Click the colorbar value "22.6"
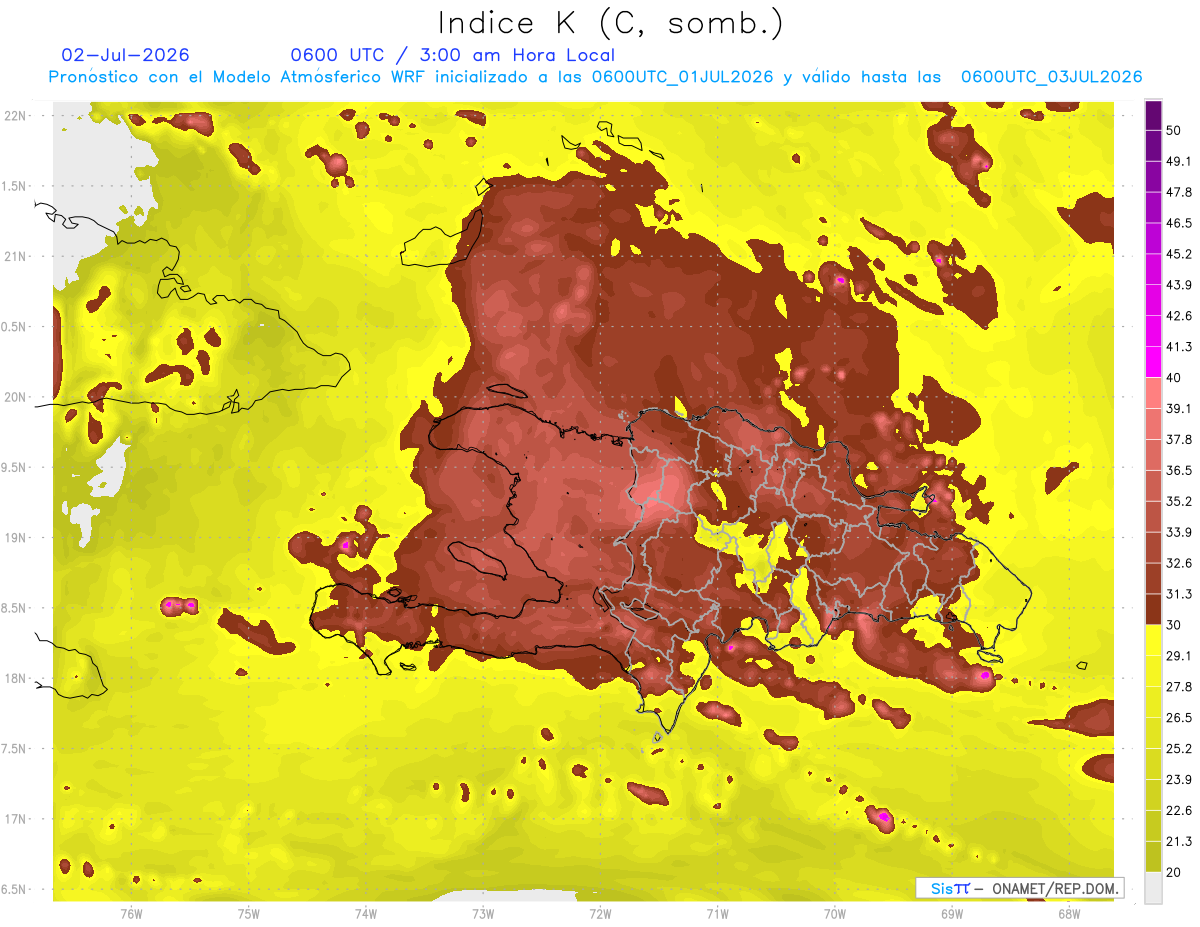Image resolution: width=1200 pixels, height=927 pixels. click(1178, 810)
